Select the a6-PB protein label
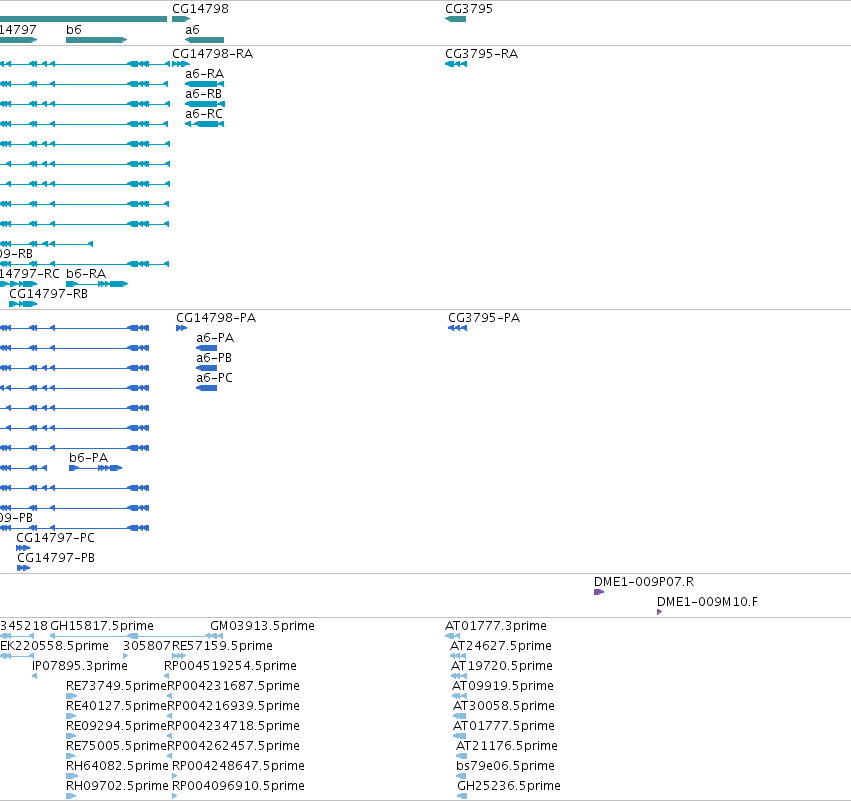Viewport: 851px width, 801px height. (x=214, y=358)
